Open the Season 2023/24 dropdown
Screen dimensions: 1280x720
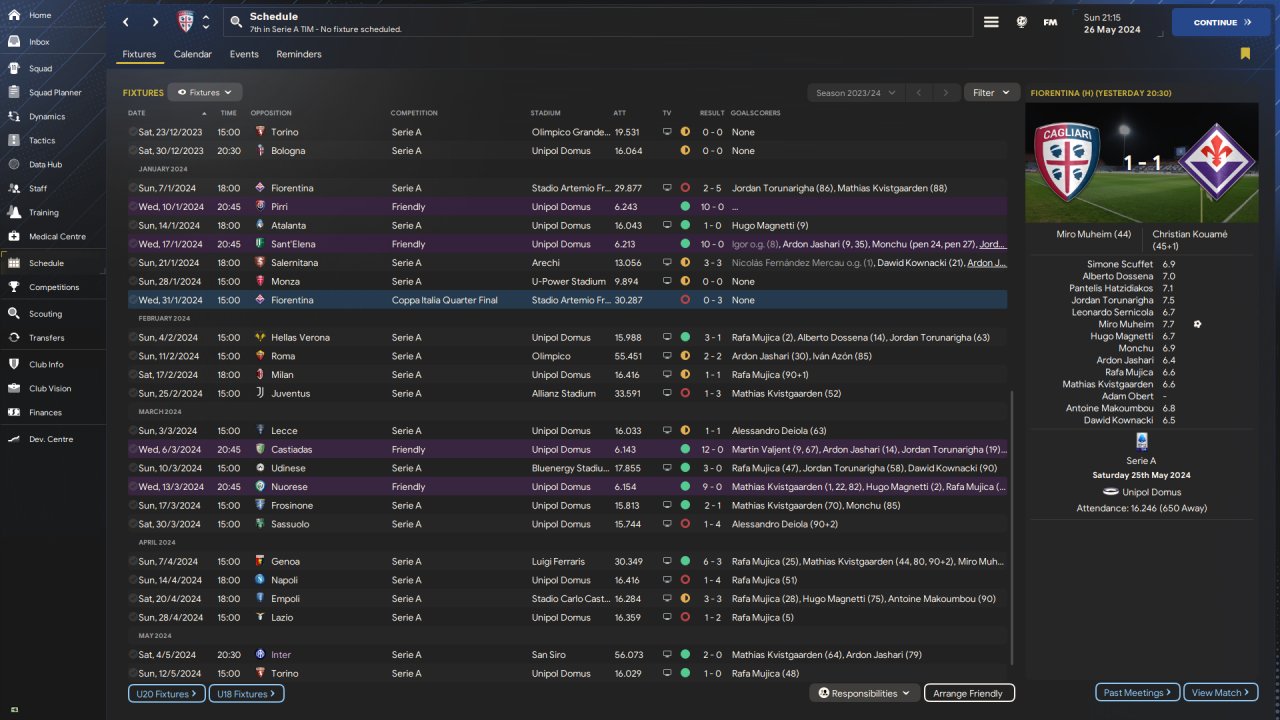click(855, 93)
